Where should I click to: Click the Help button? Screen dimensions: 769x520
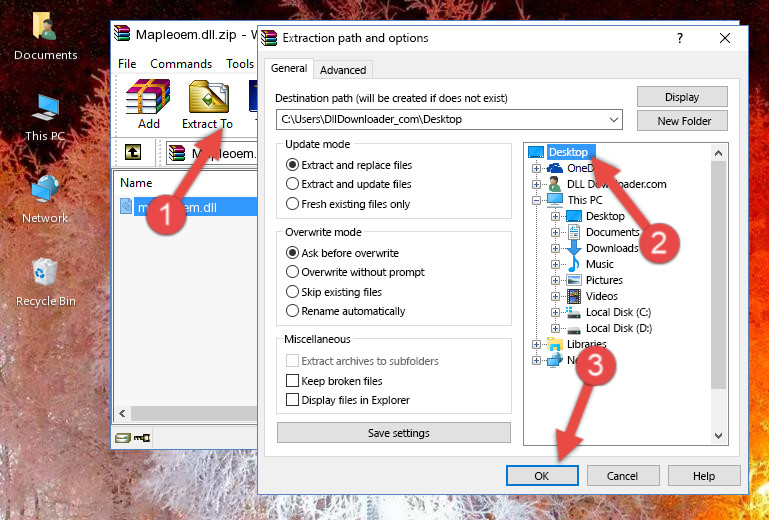coord(704,476)
